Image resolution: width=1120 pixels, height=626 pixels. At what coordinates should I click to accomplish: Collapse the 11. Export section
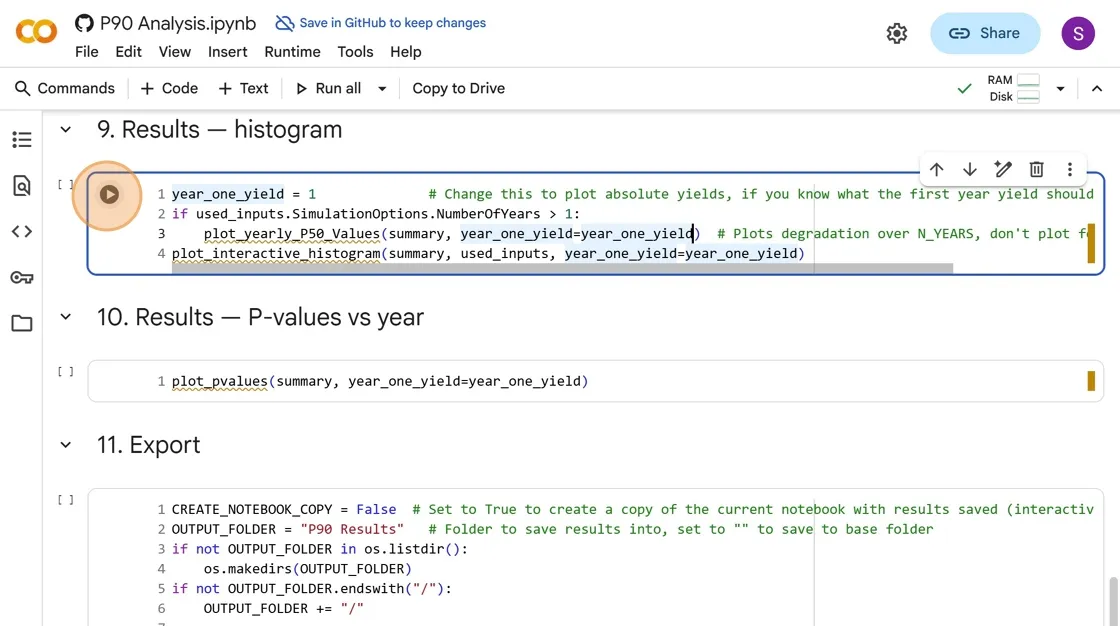(x=66, y=445)
